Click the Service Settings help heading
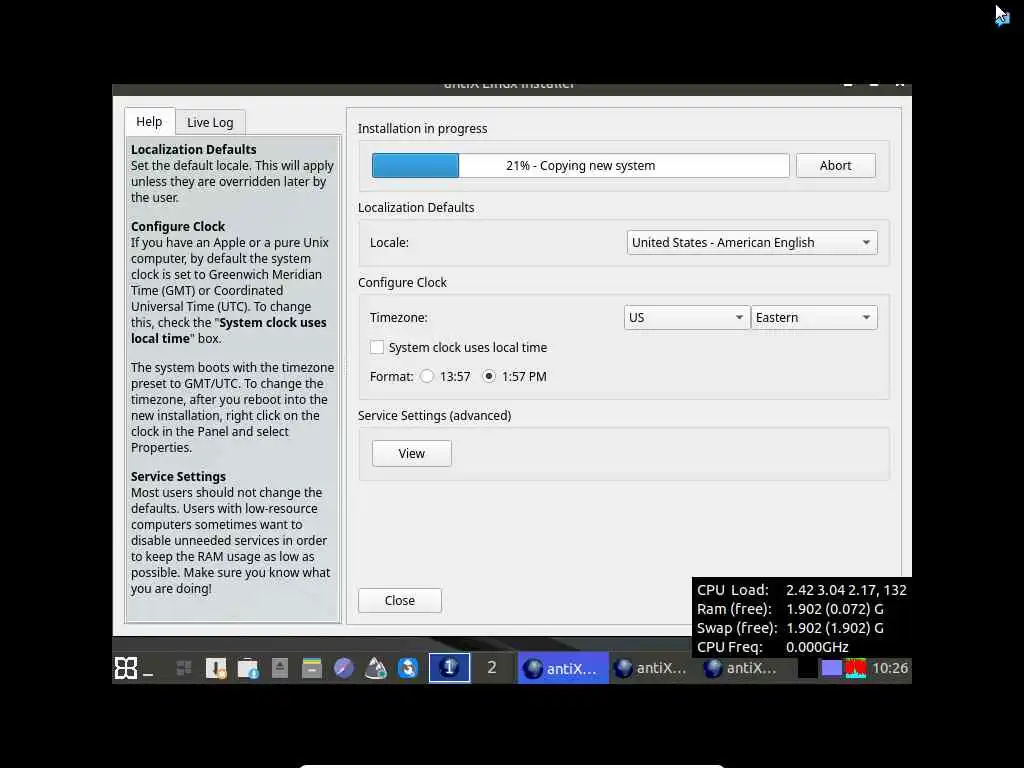The width and height of the screenshot is (1024, 768). pos(178,477)
